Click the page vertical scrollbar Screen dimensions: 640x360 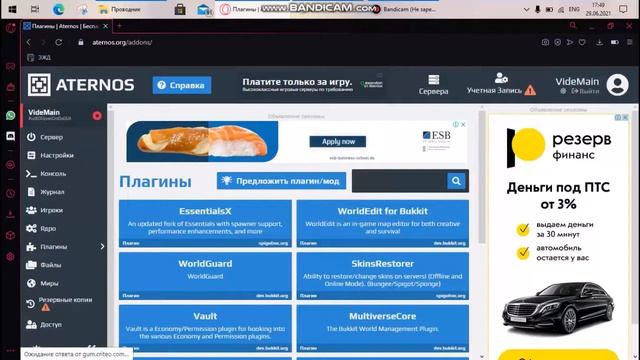pos(482,176)
